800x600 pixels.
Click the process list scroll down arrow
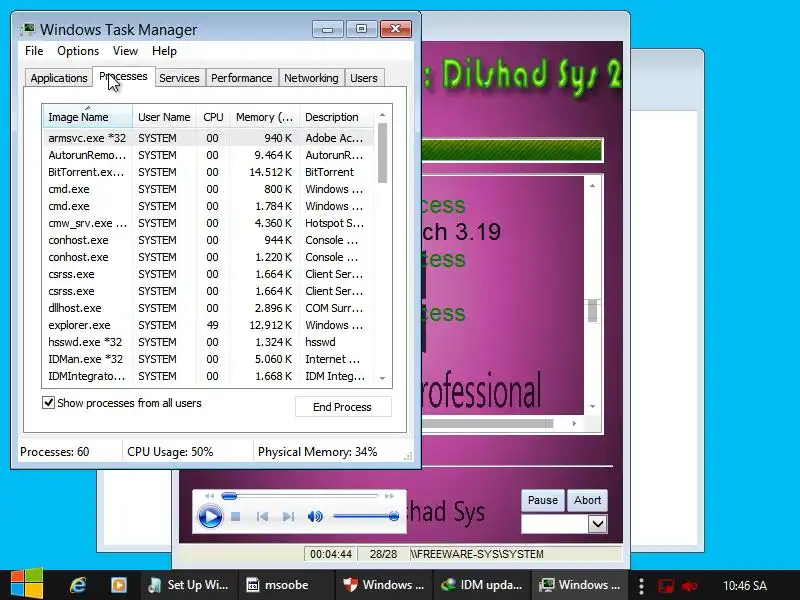(x=382, y=378)
